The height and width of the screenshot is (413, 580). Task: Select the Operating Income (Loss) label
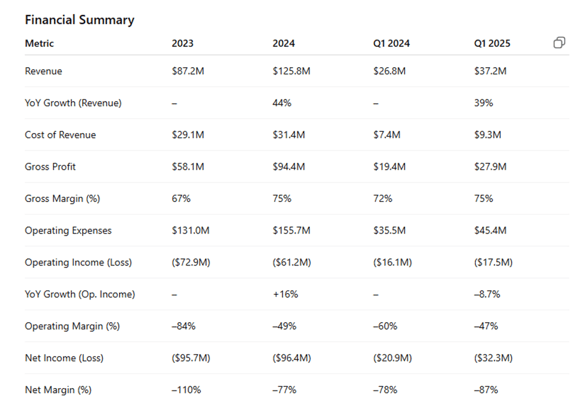(78, 262)
